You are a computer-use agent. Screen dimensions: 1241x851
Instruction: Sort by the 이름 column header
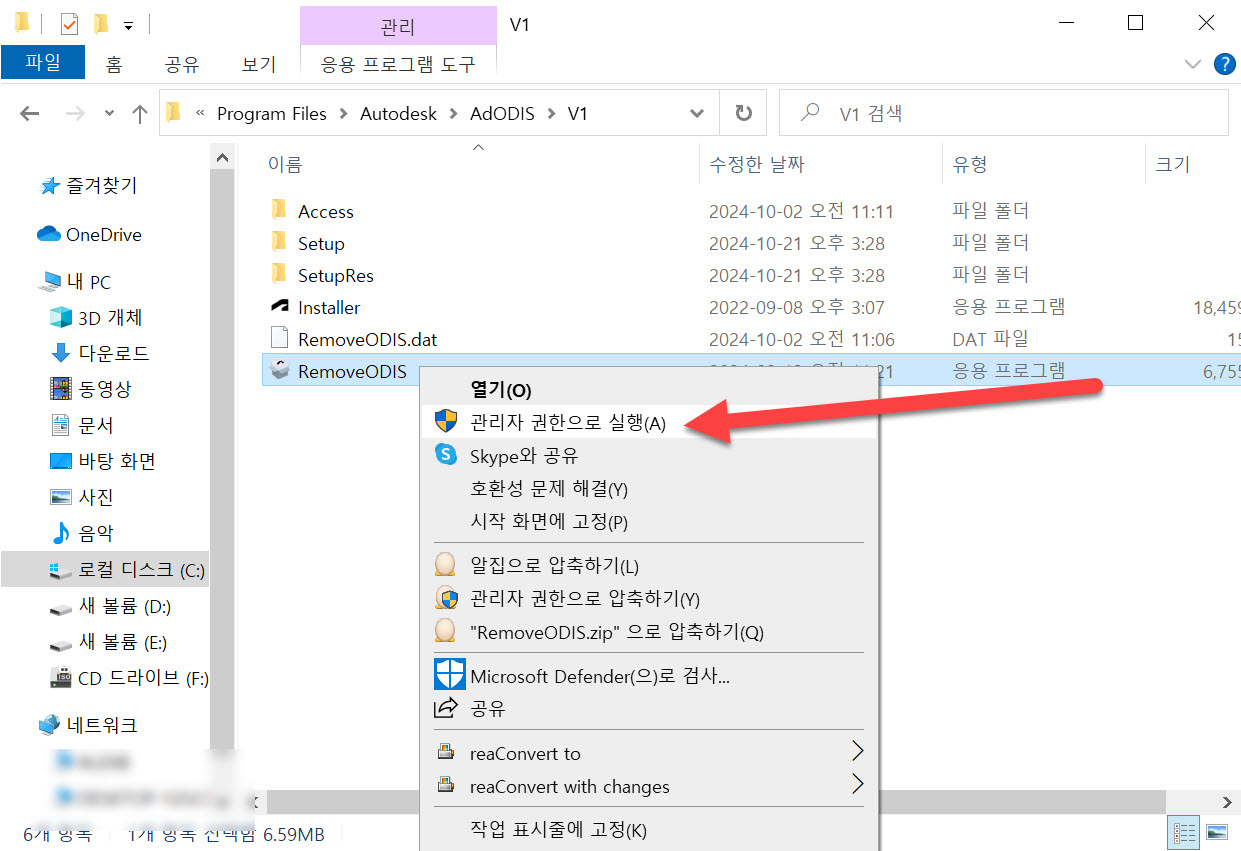(x=481, y=165)
